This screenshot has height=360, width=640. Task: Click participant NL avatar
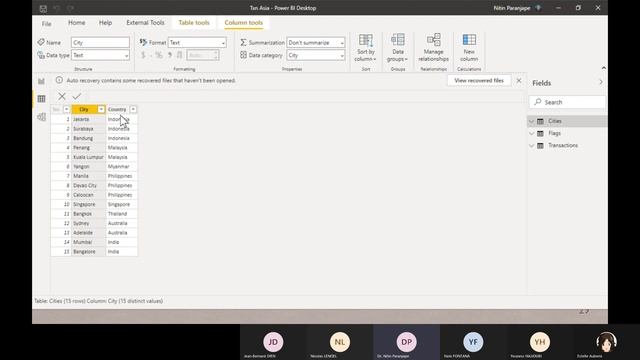pos(340,342)
